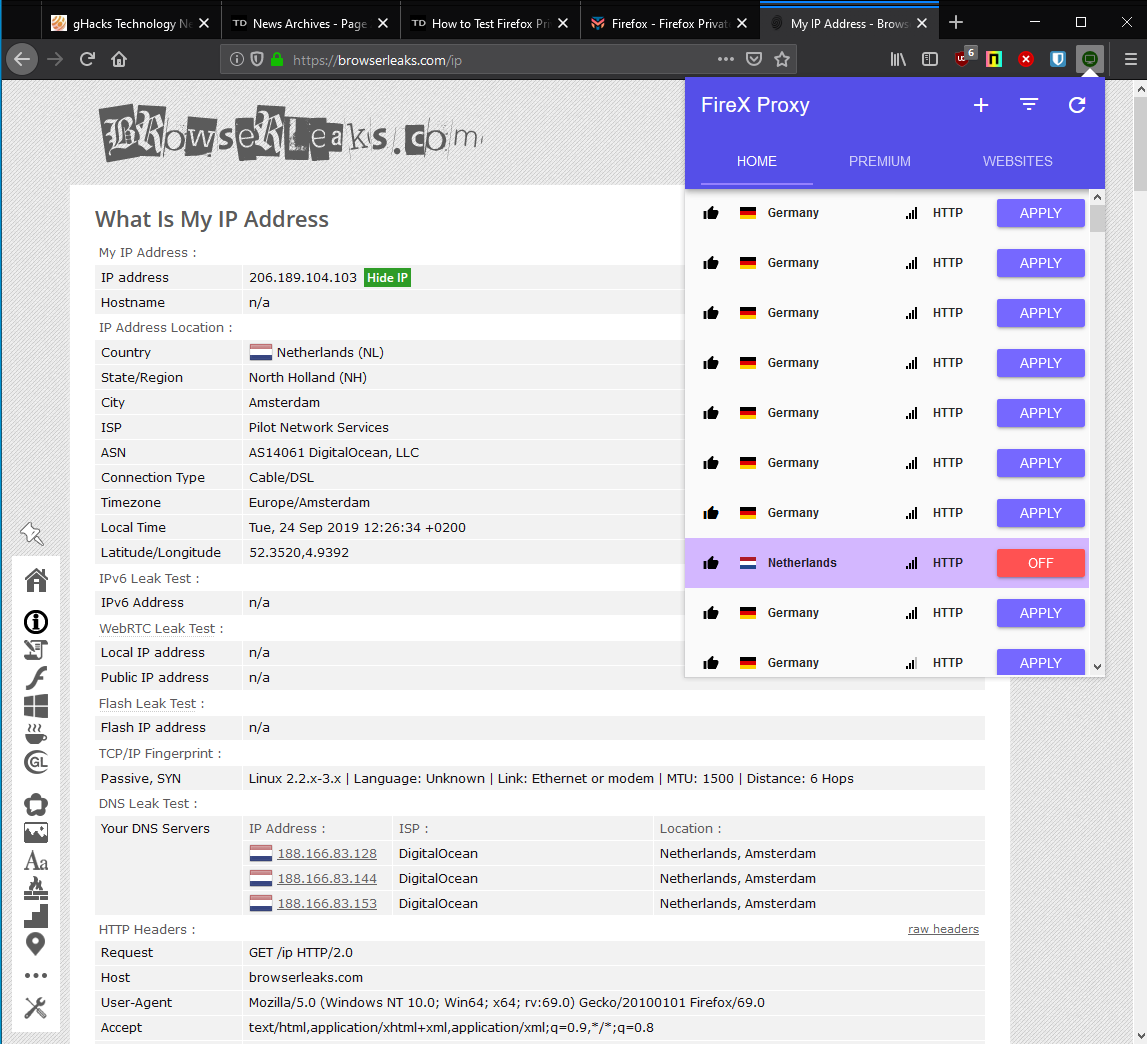Switch to the PREMIUM tab in FireX Proxy

point(879,161)
